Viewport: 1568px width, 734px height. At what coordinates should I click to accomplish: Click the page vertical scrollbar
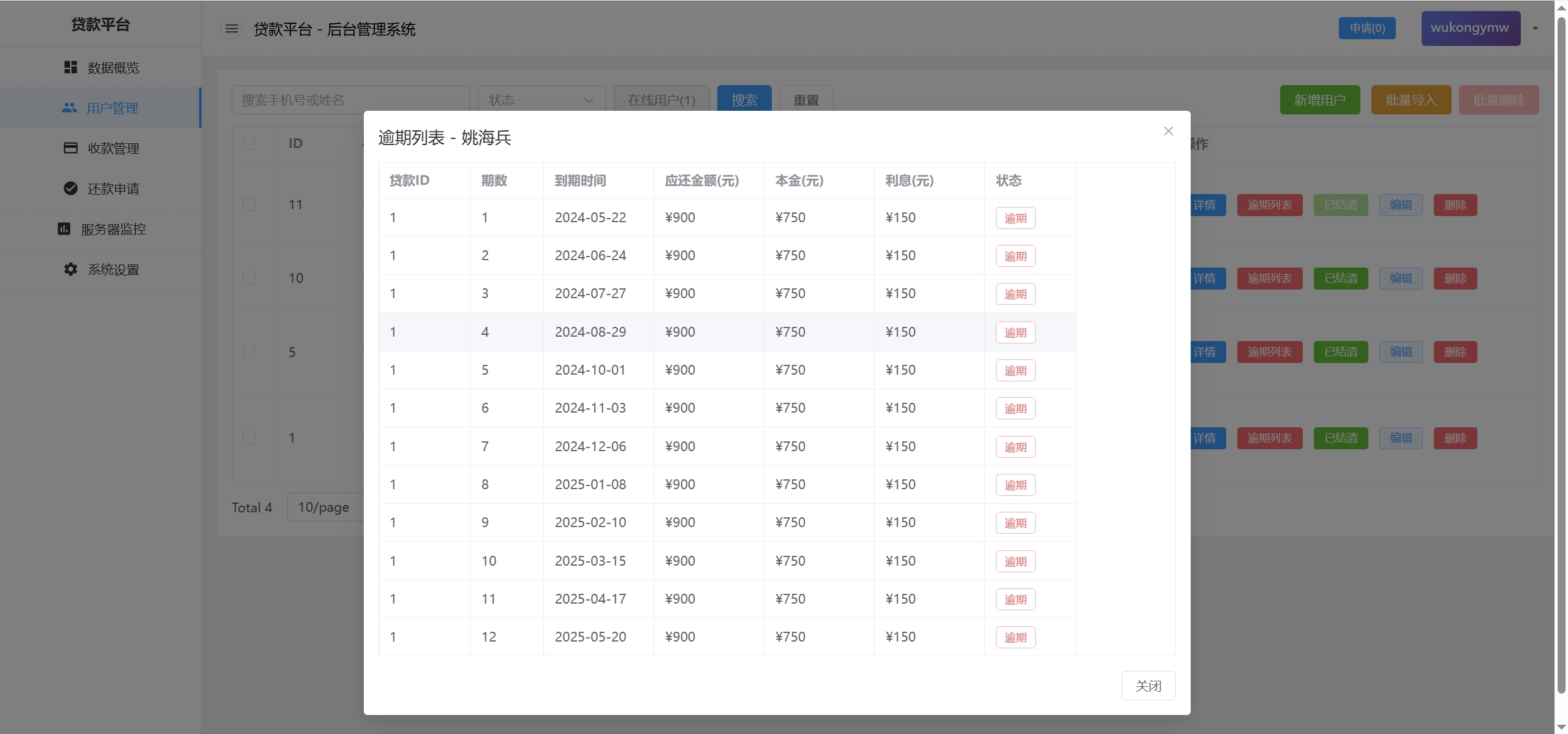[1561, 355]
